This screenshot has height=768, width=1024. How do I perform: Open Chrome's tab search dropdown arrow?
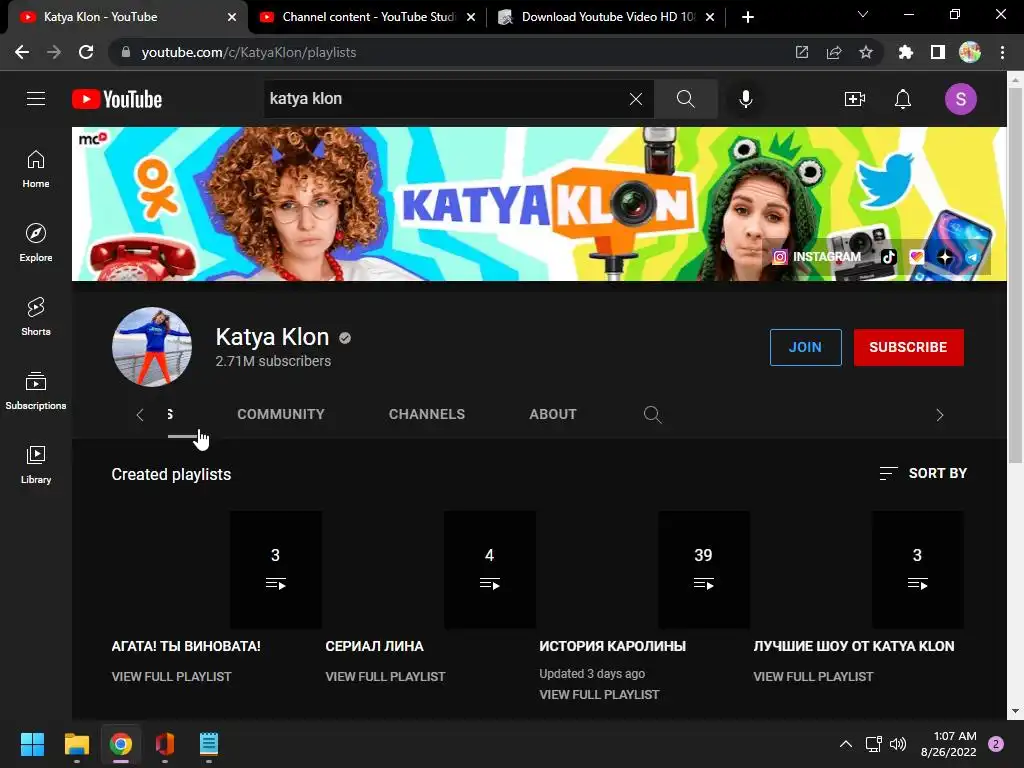(x=863, y=14)
